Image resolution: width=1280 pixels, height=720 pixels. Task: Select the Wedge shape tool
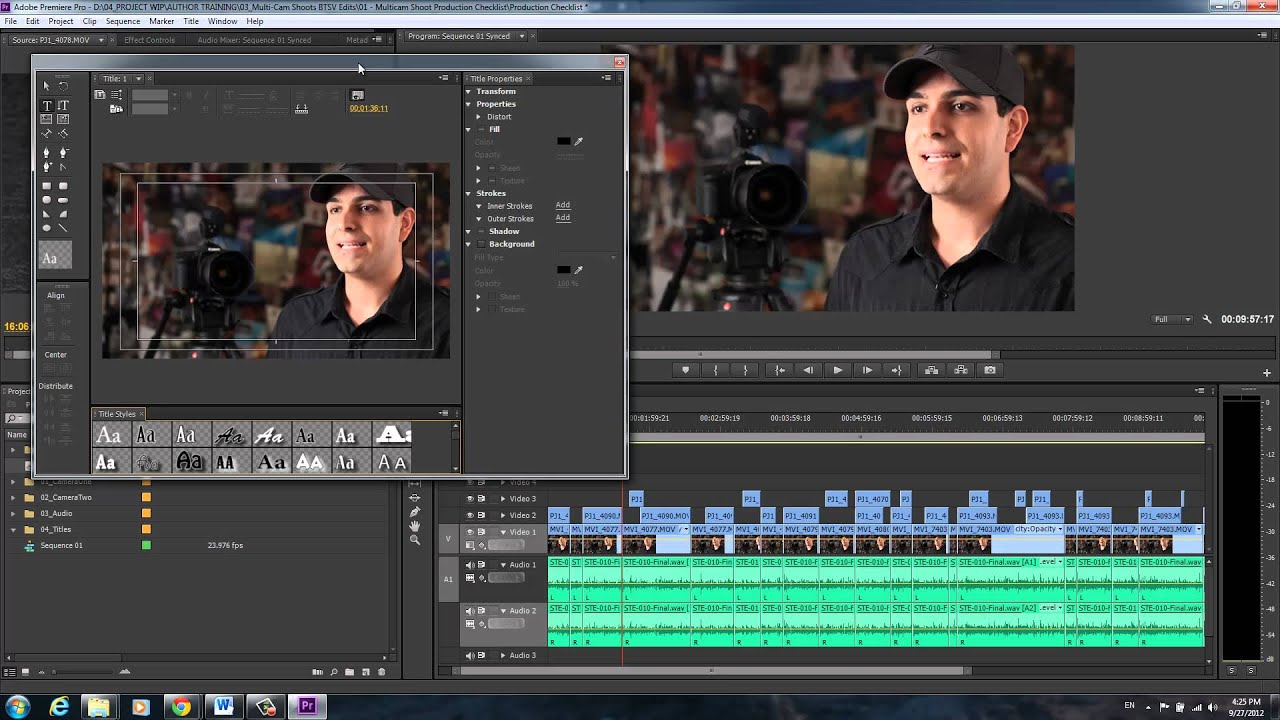coord(47,214)
